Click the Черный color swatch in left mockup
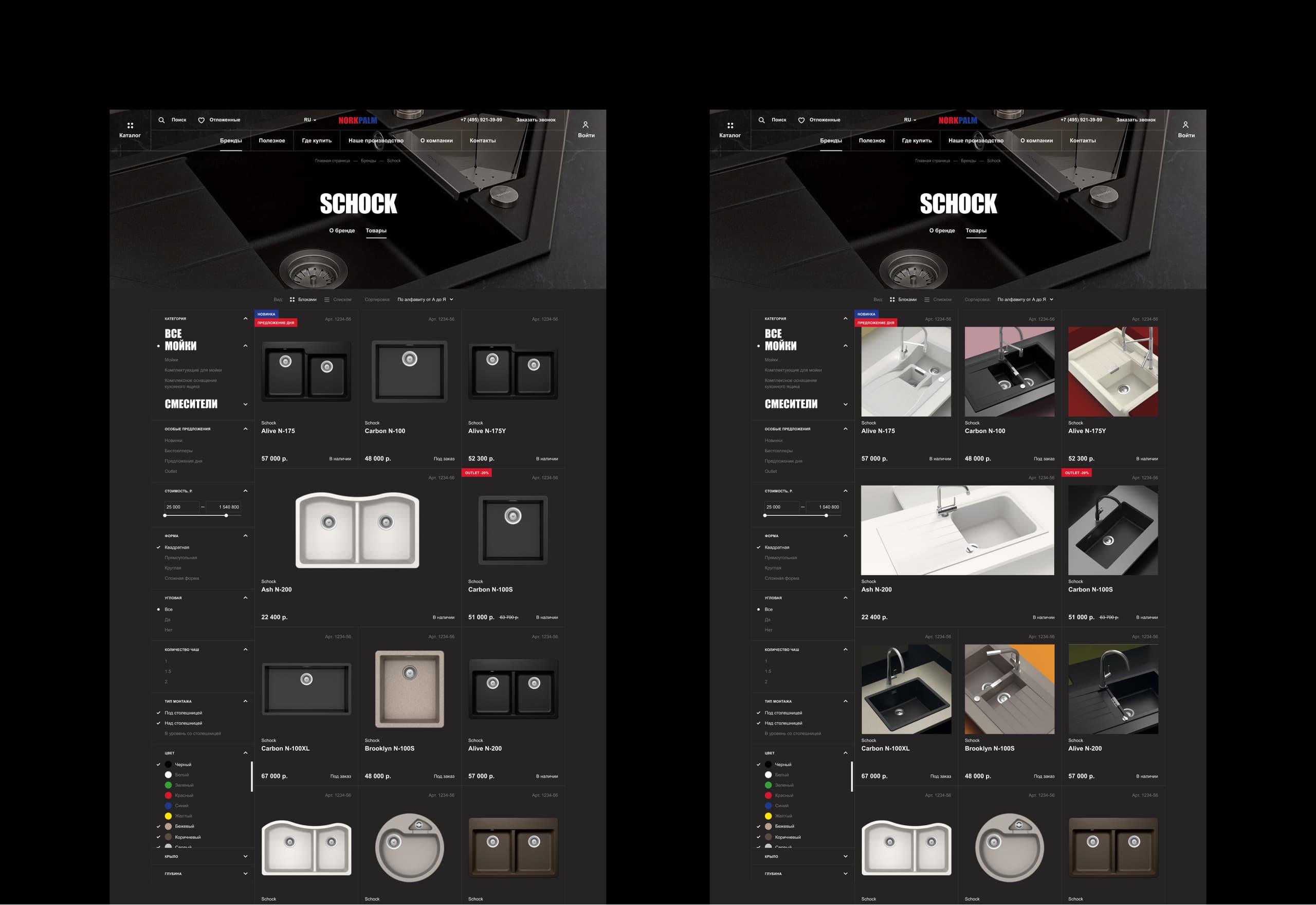The height and width of the screenshot is (905, 1316). coord(169,765)
